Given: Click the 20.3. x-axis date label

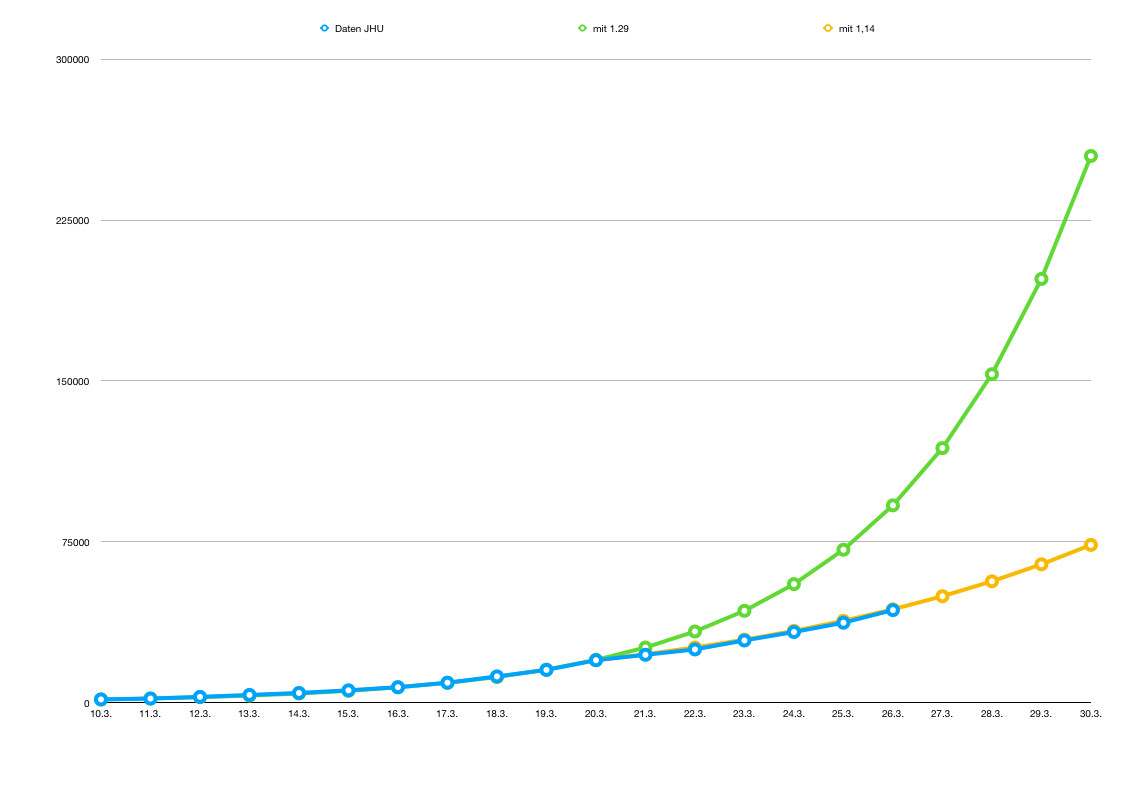Looking at the screenshot, I should [596, 714].
